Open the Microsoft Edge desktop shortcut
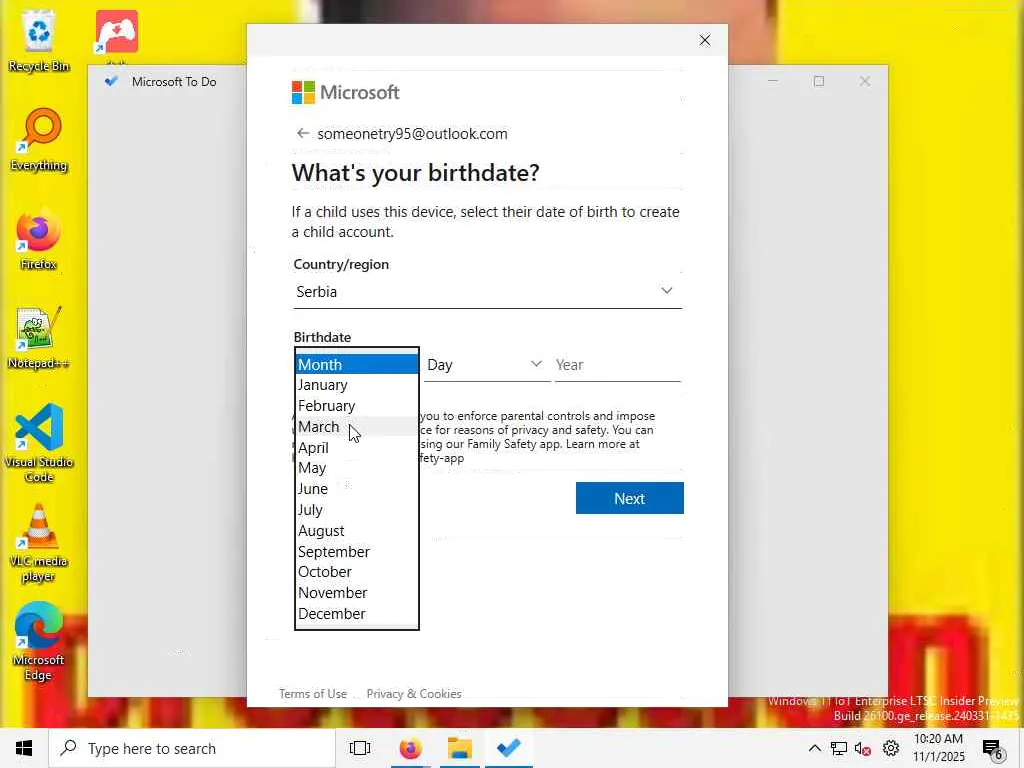Viewport: 1024px width, 768px height. [x=39, y=641]
